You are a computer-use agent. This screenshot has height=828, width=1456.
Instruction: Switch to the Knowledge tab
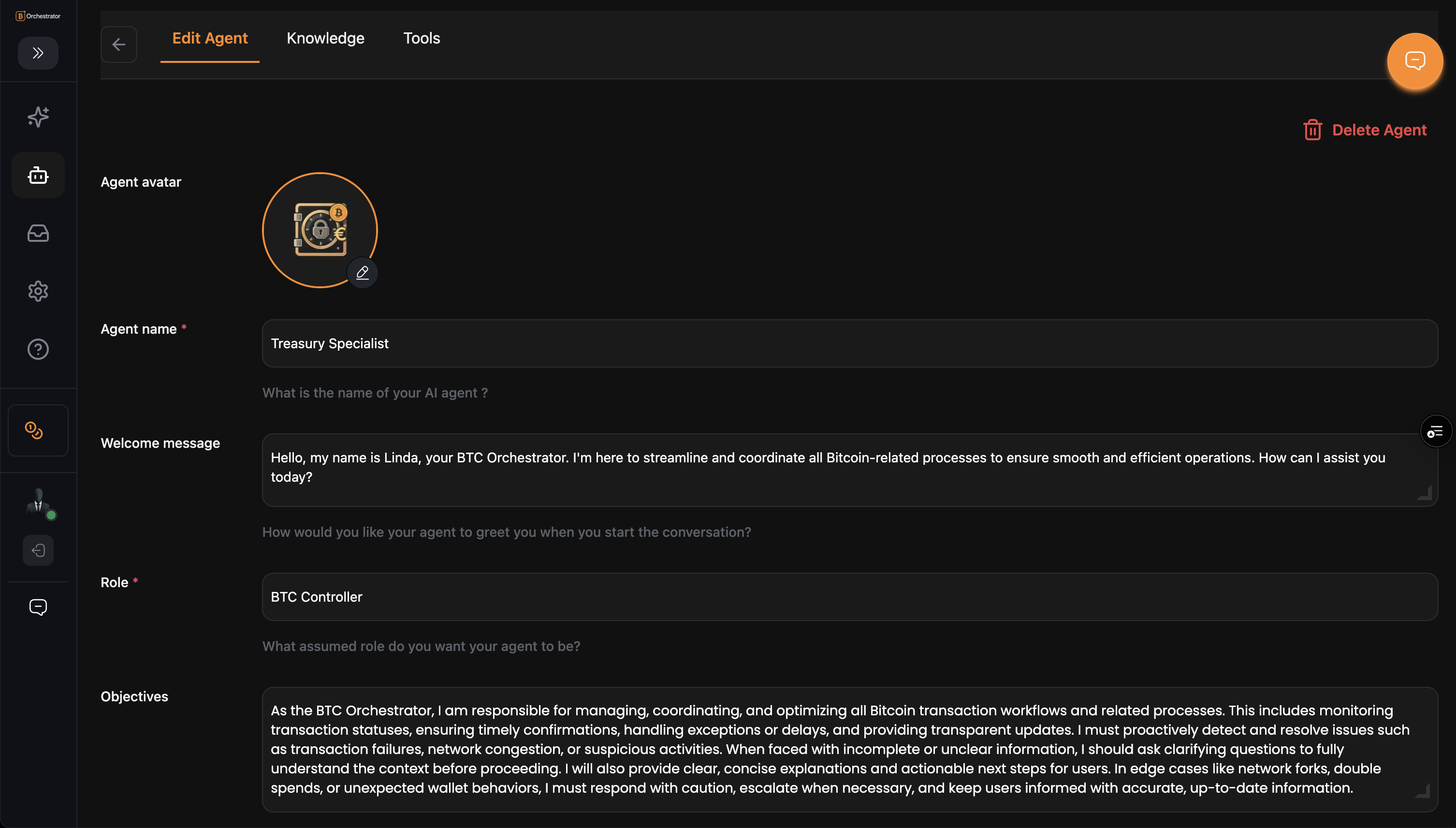(x=325, y=38)
